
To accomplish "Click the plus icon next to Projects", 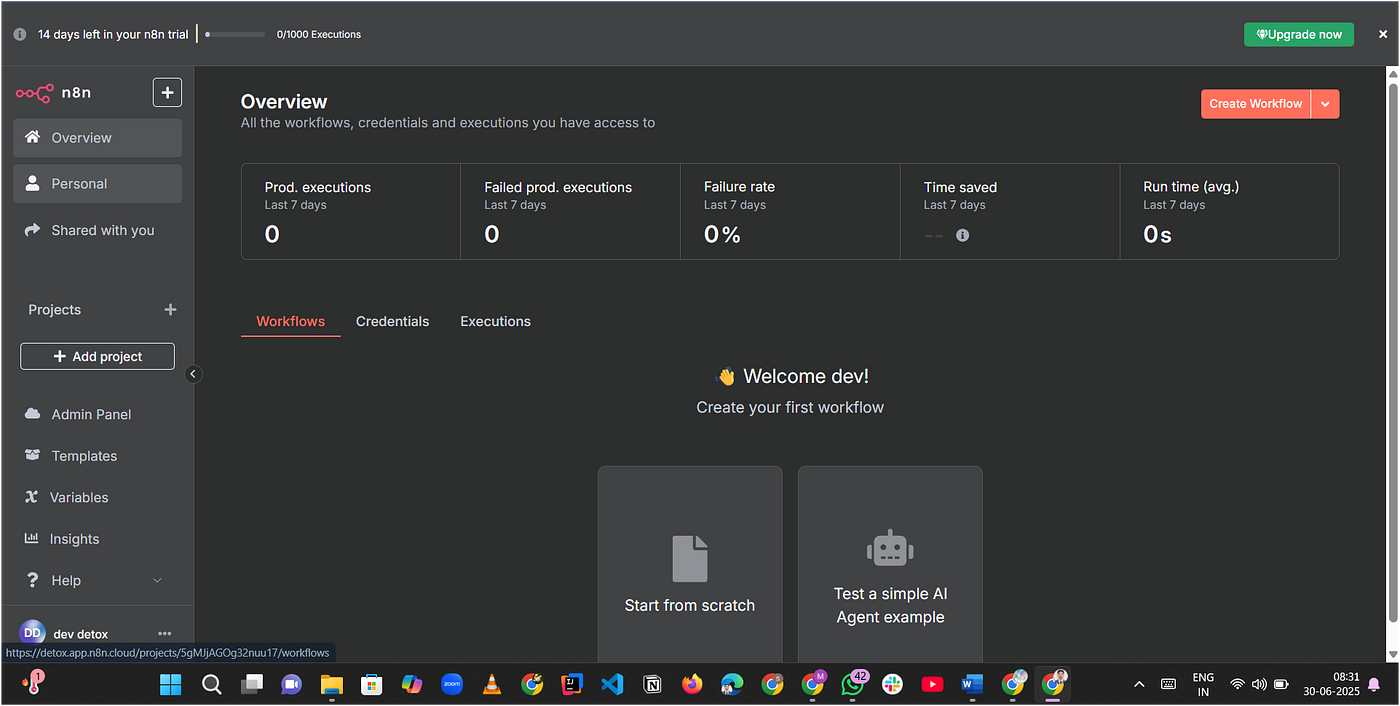I will pyautogui.click(x=170, y=310).
